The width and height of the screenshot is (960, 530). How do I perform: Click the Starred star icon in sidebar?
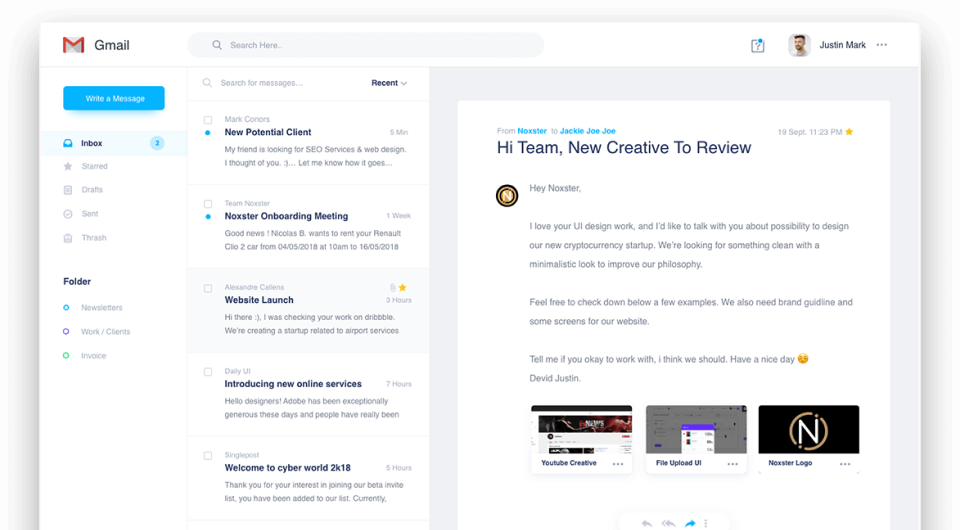pos(68,166)
